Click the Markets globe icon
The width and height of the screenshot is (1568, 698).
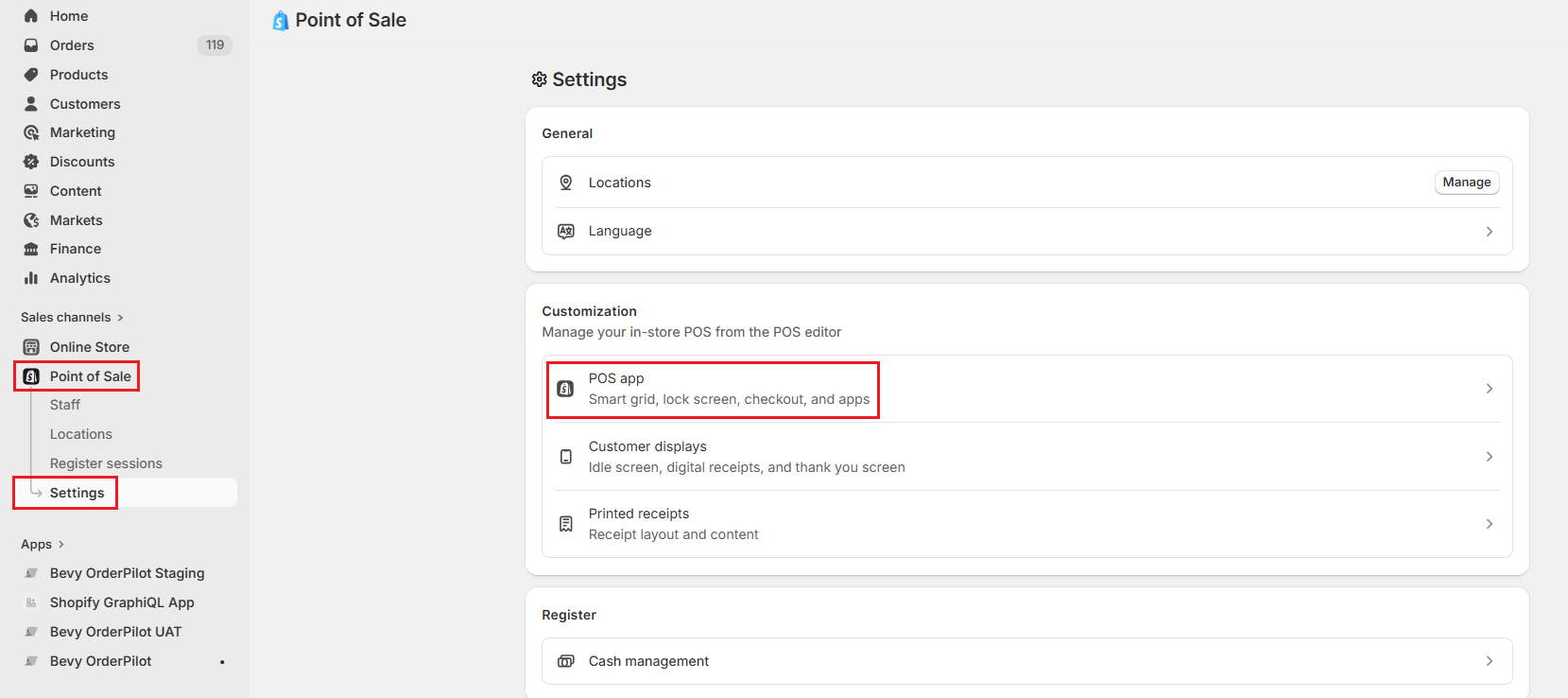coord(31,220)
